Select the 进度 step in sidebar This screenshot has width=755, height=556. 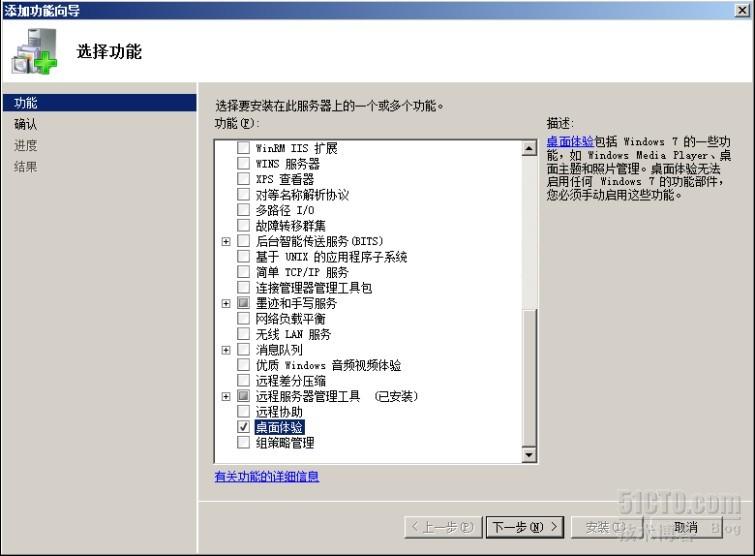point(26,145)
